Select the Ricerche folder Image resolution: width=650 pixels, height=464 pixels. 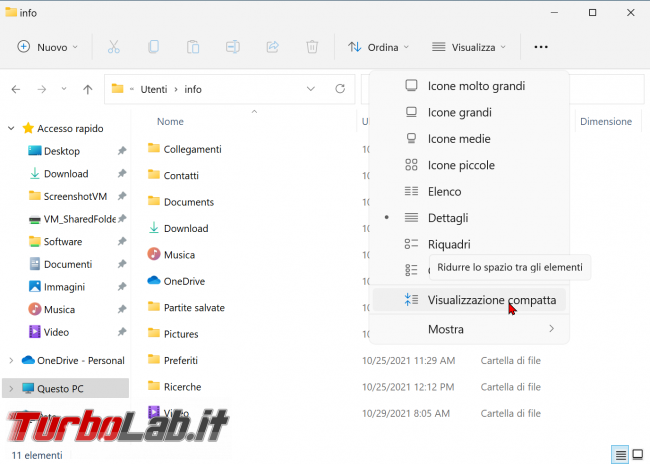point(182,387)
